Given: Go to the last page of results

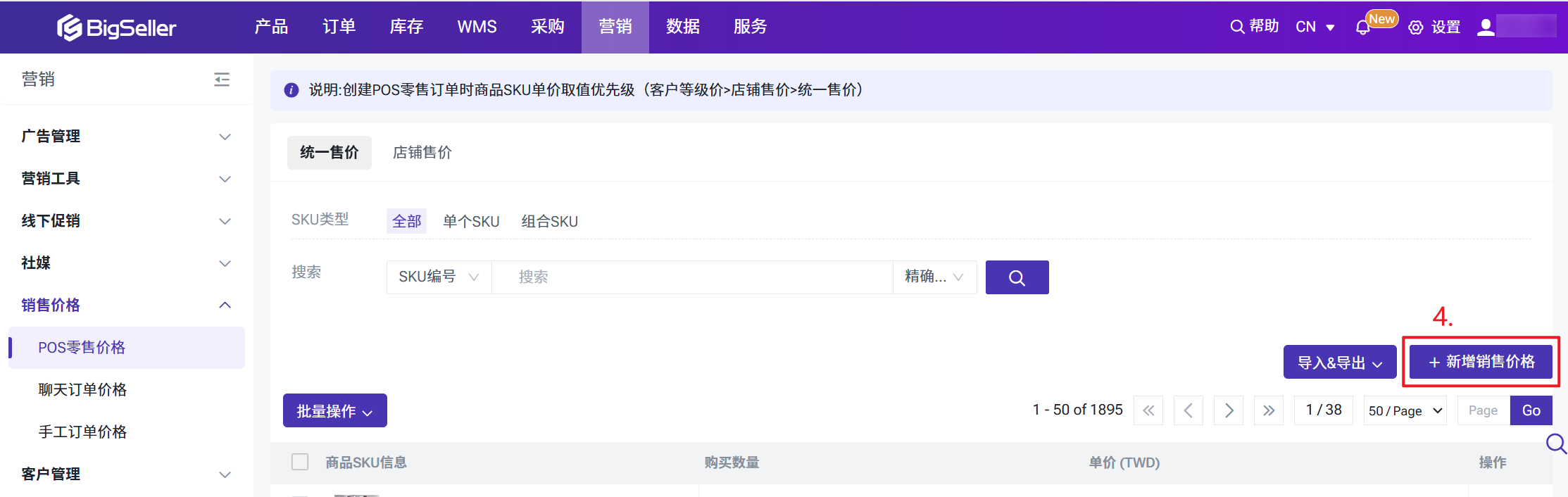Looking at the screenshot, I should pos(1269,410).
